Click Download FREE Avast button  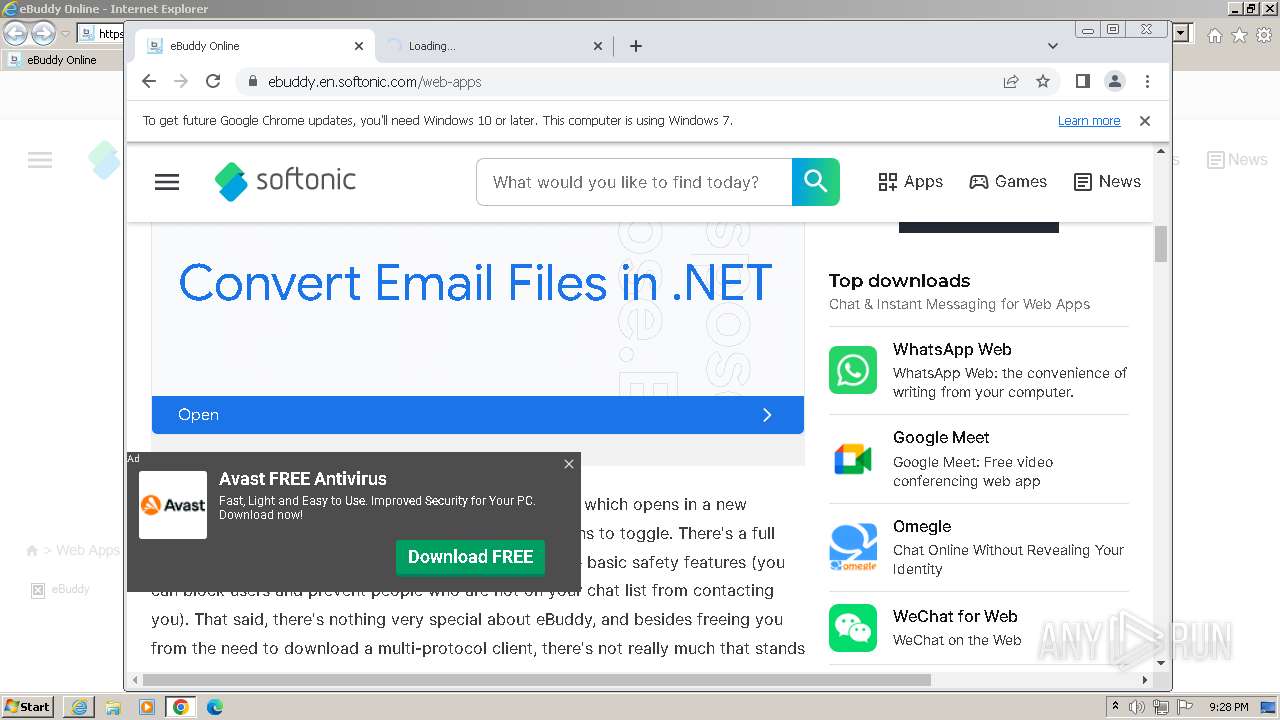pyautogui.click(x=470, y=557)
